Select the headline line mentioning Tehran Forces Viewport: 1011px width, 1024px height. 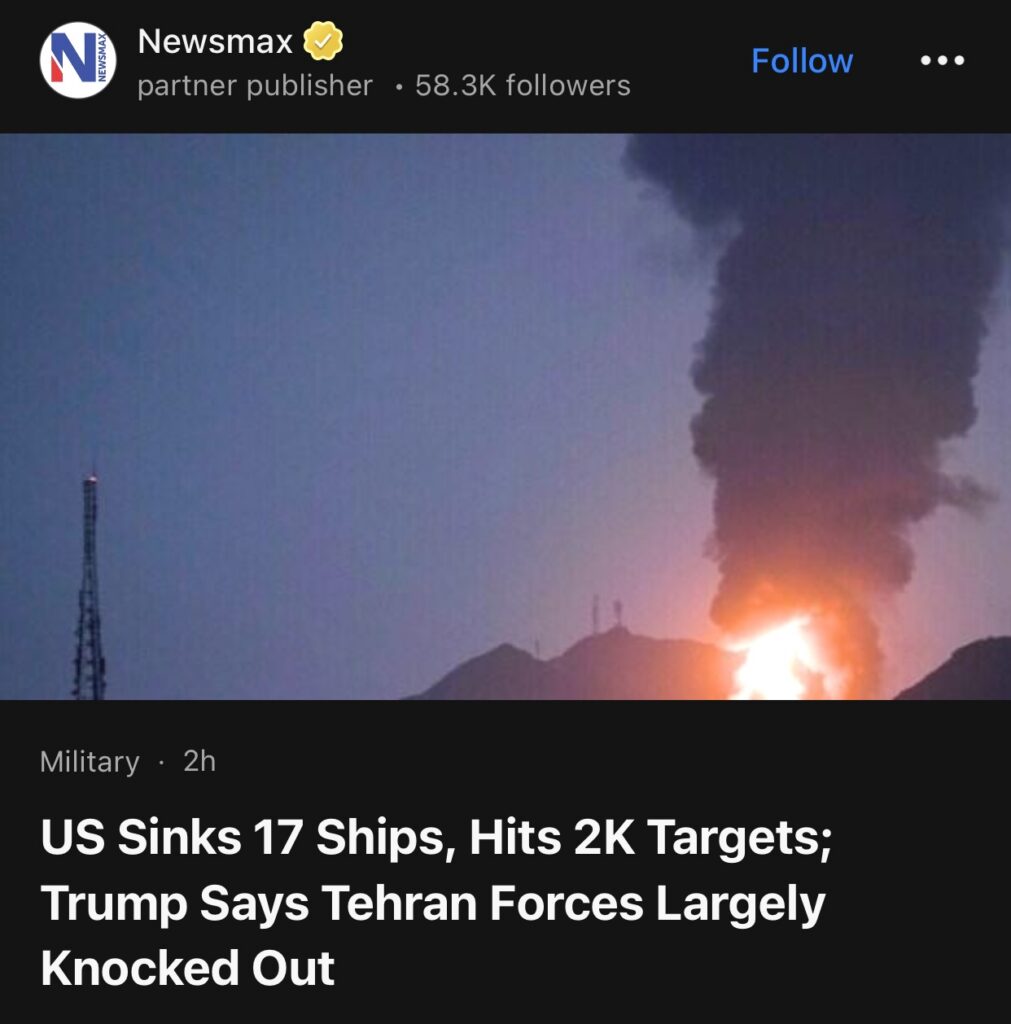coord(433,903)
